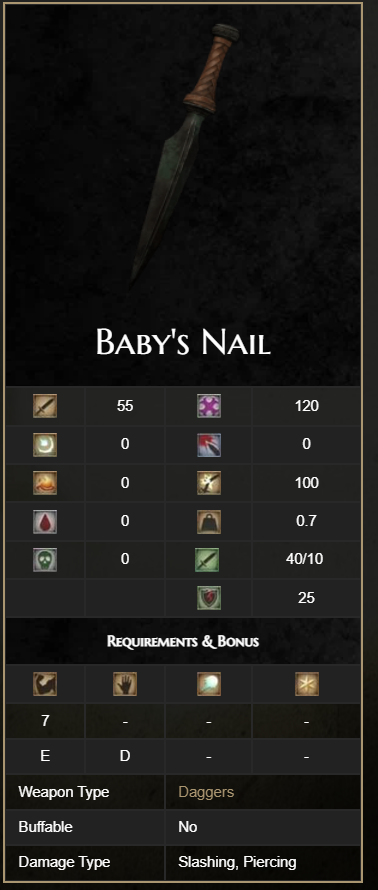The height and width of the screenshot is (890, 378).
Task: Click the counter strength icon beside 0
Action: (x=209, y=444)
